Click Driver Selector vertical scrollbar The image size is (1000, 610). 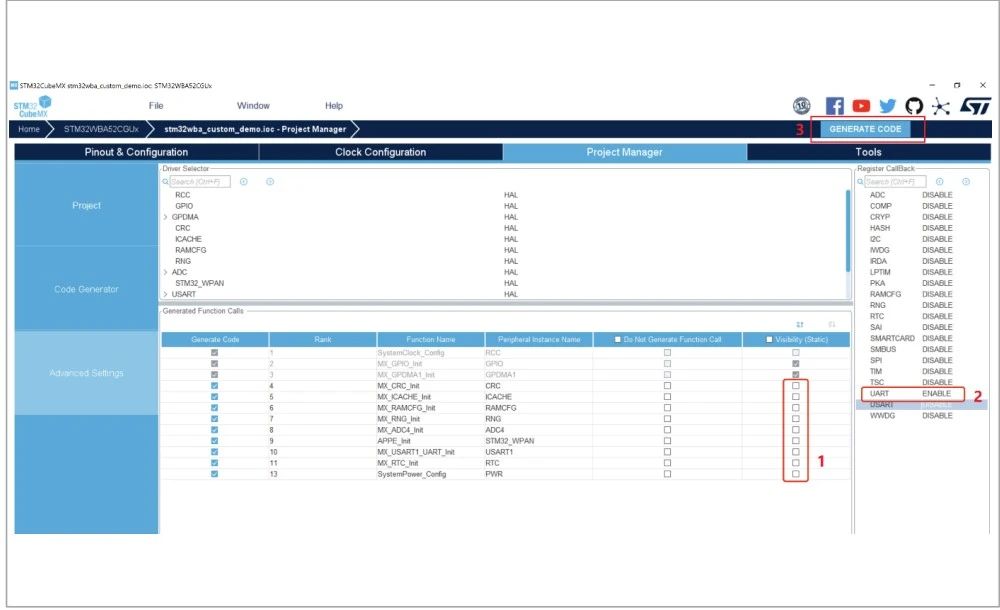[848, 230]
